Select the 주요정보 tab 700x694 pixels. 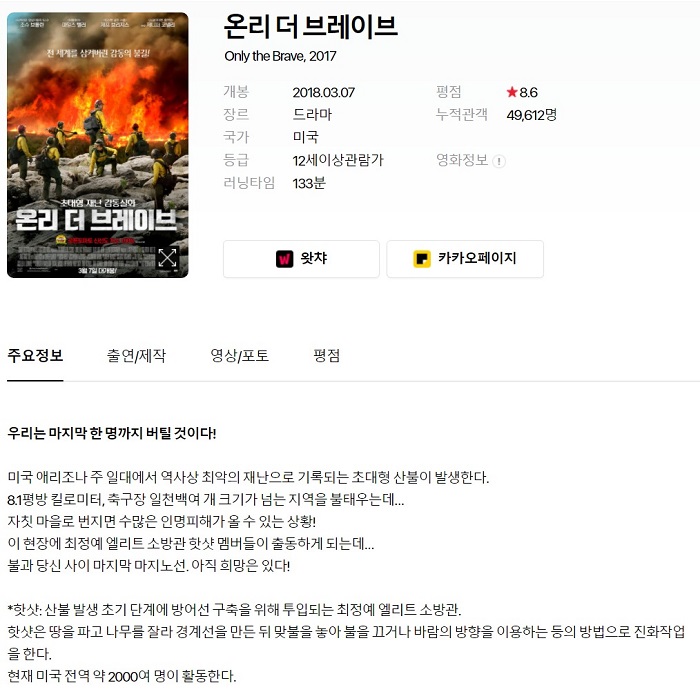pyautogui.click(x=35, y=356)
